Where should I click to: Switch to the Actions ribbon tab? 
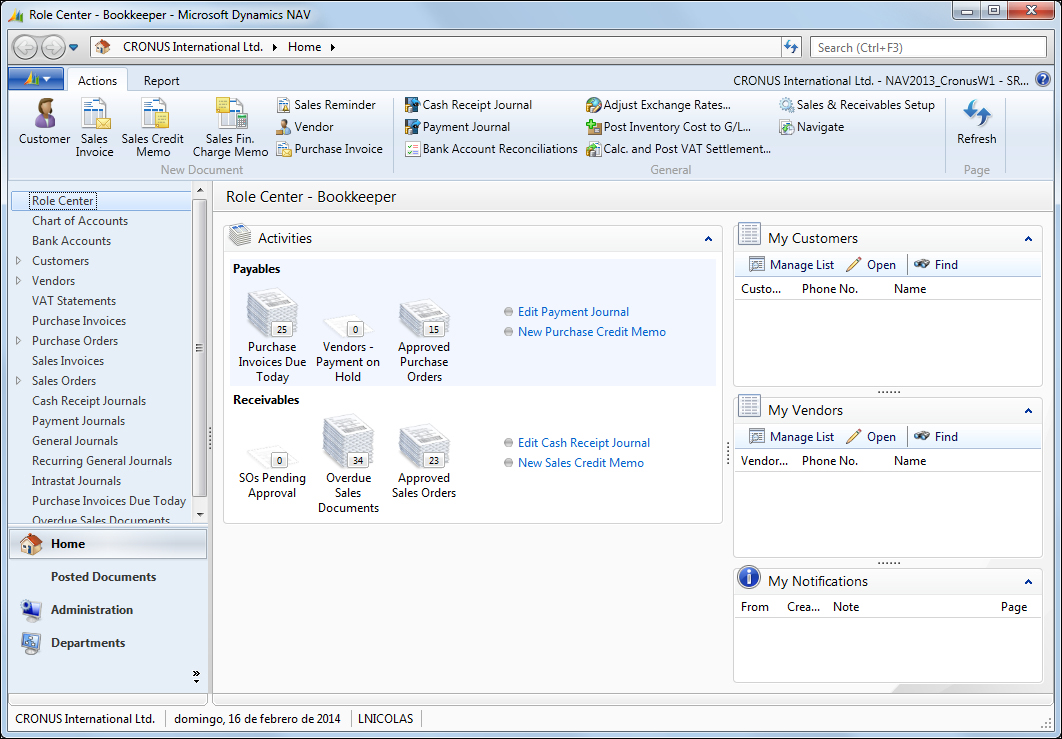coord(98,80)
